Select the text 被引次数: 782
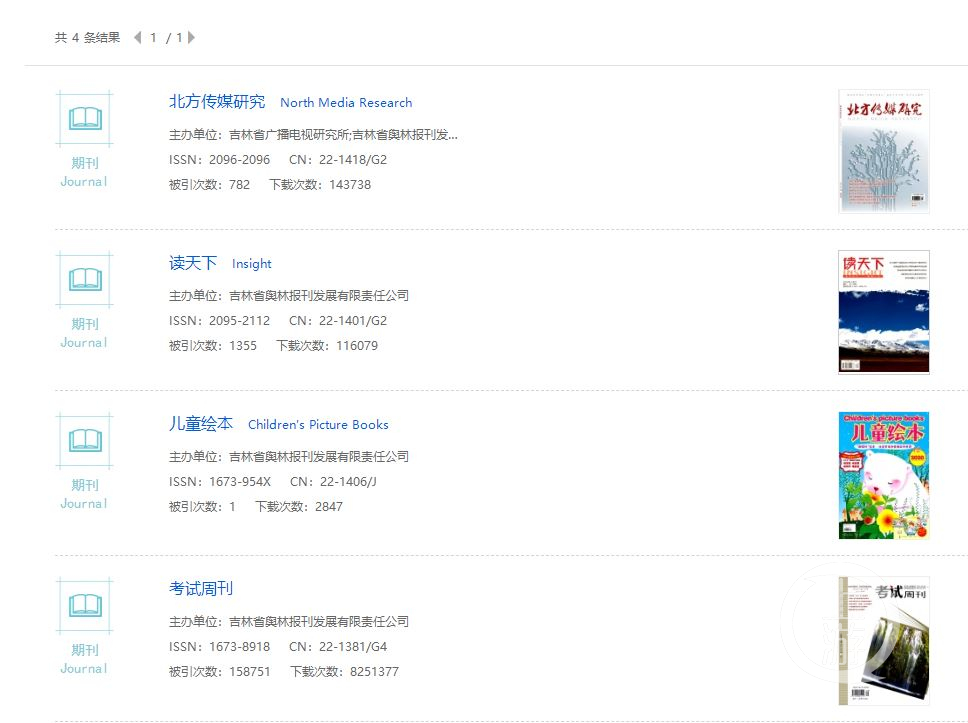This screenshot has width=968, height=723. pyautogui.click(x=209, y=185)
